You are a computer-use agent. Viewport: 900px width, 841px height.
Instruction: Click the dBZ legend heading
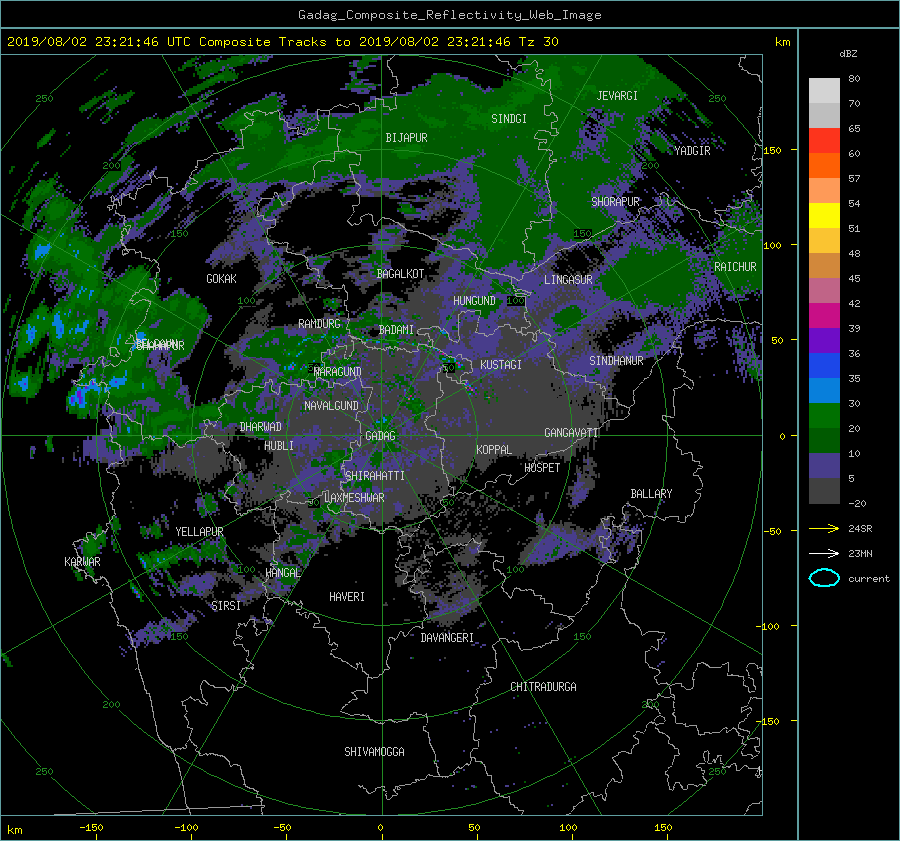click(848, 54)
